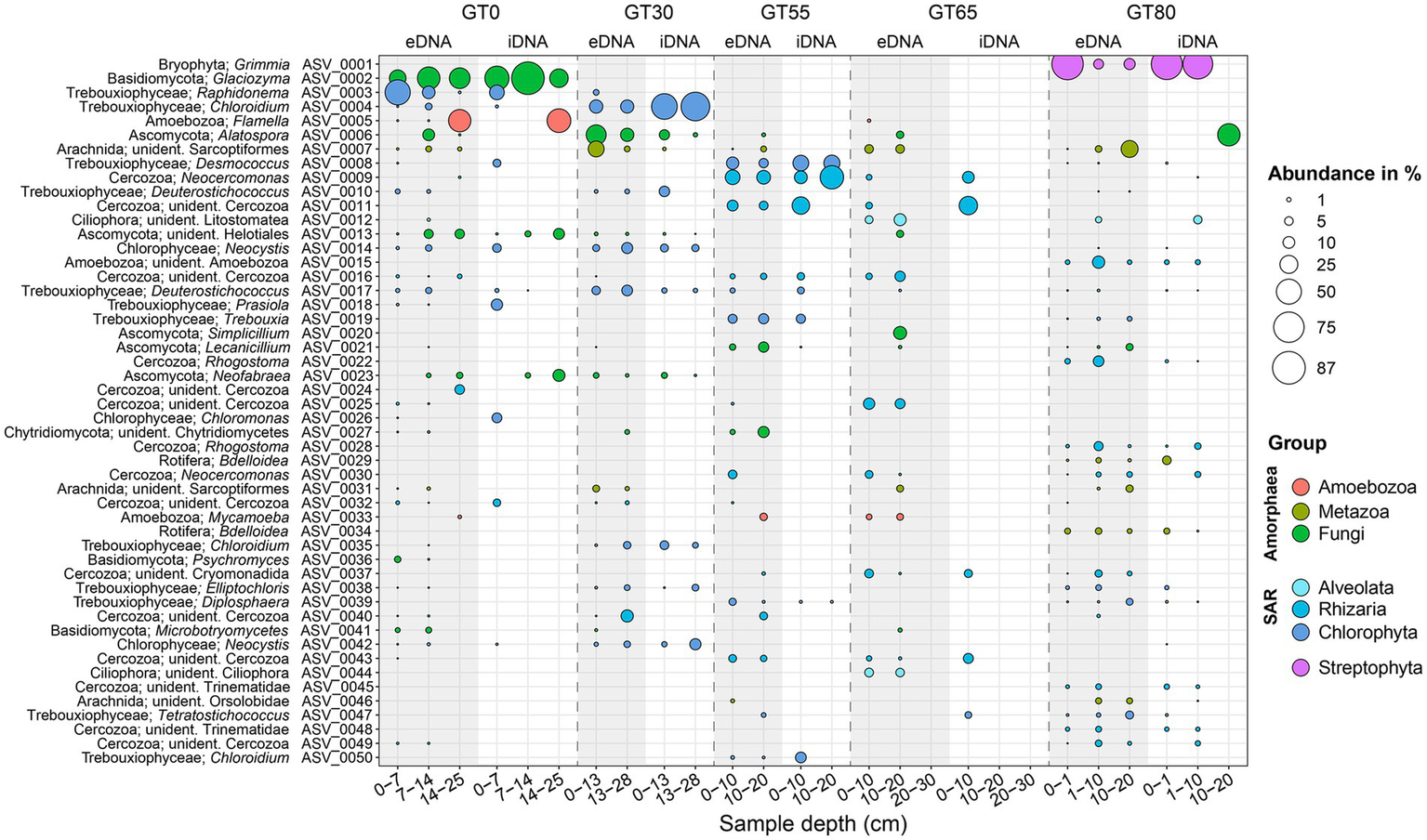Click the Chlorophyta blue legend circle
This screenshot has height=840, width=1427.
(1301, 633)
